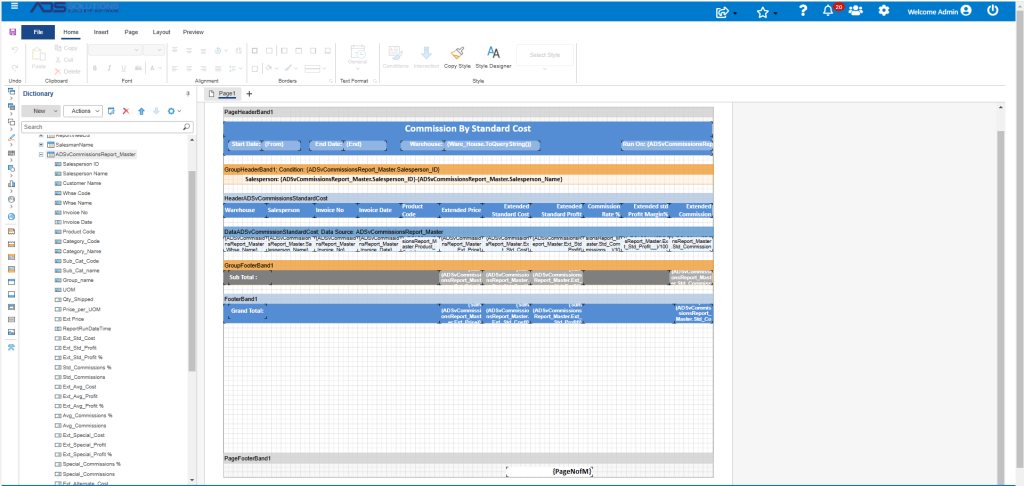
Task: Toggle Italic formatting
Action: (110, 68)
